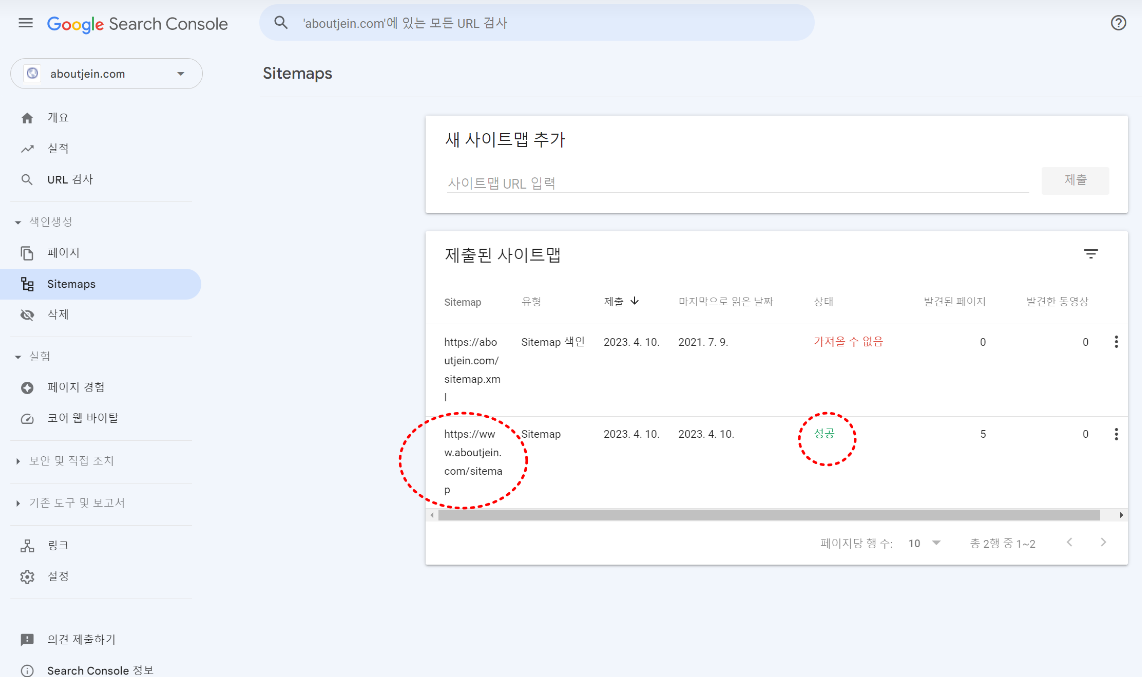Click the 사이트맵 URL 입력 input field
The width and height of the screenshot is (1142, 677).
[737, 183]
